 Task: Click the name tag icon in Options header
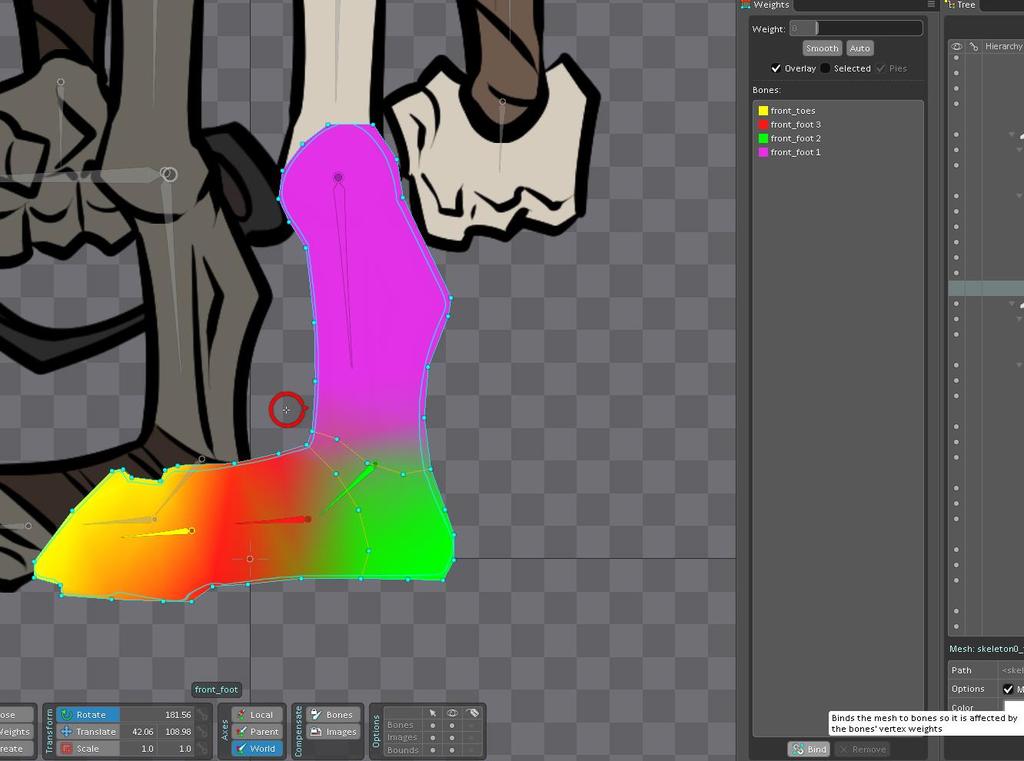[473, 713]
